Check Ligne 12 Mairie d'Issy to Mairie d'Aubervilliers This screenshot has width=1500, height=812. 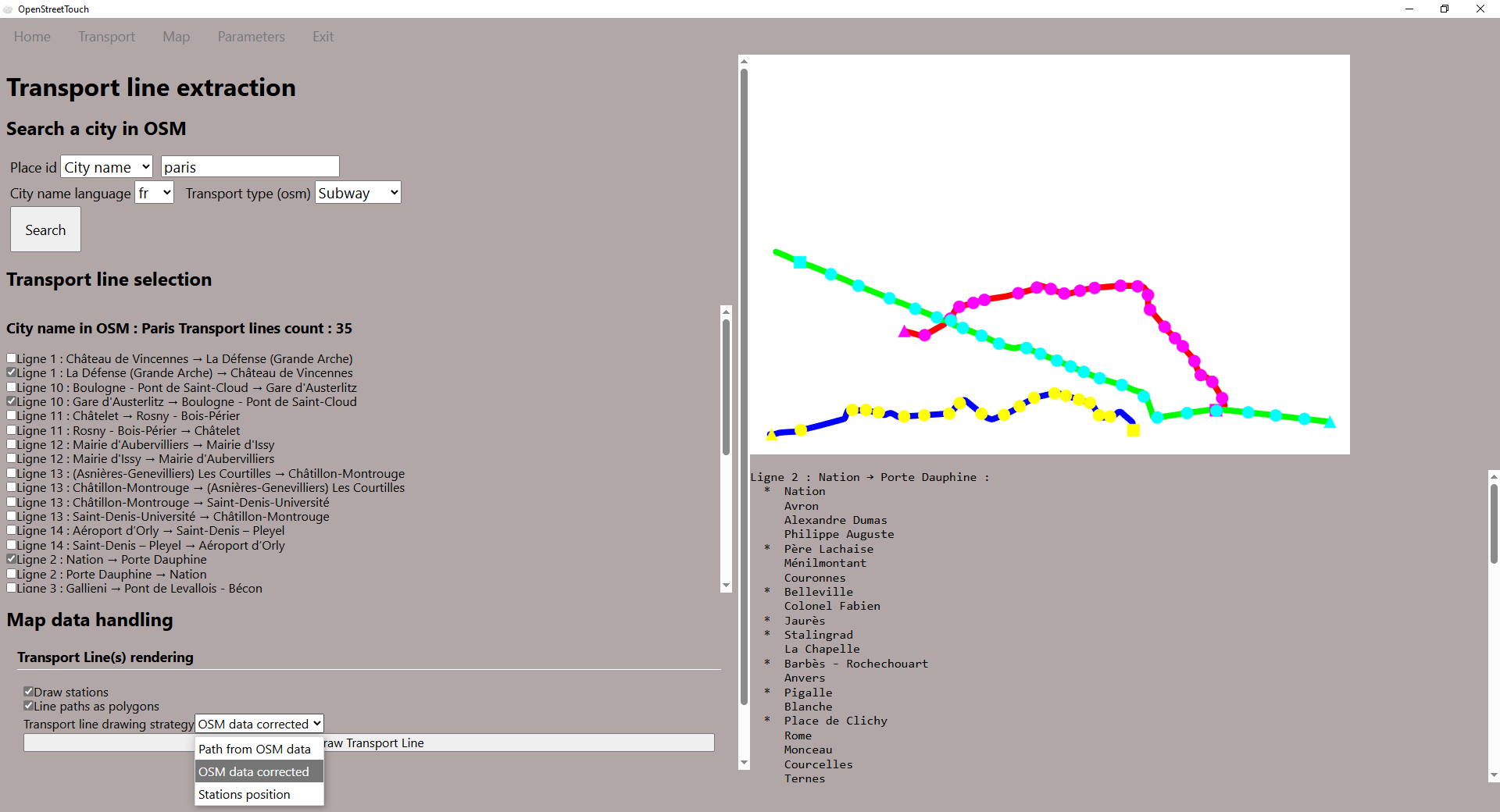(12, 458)
